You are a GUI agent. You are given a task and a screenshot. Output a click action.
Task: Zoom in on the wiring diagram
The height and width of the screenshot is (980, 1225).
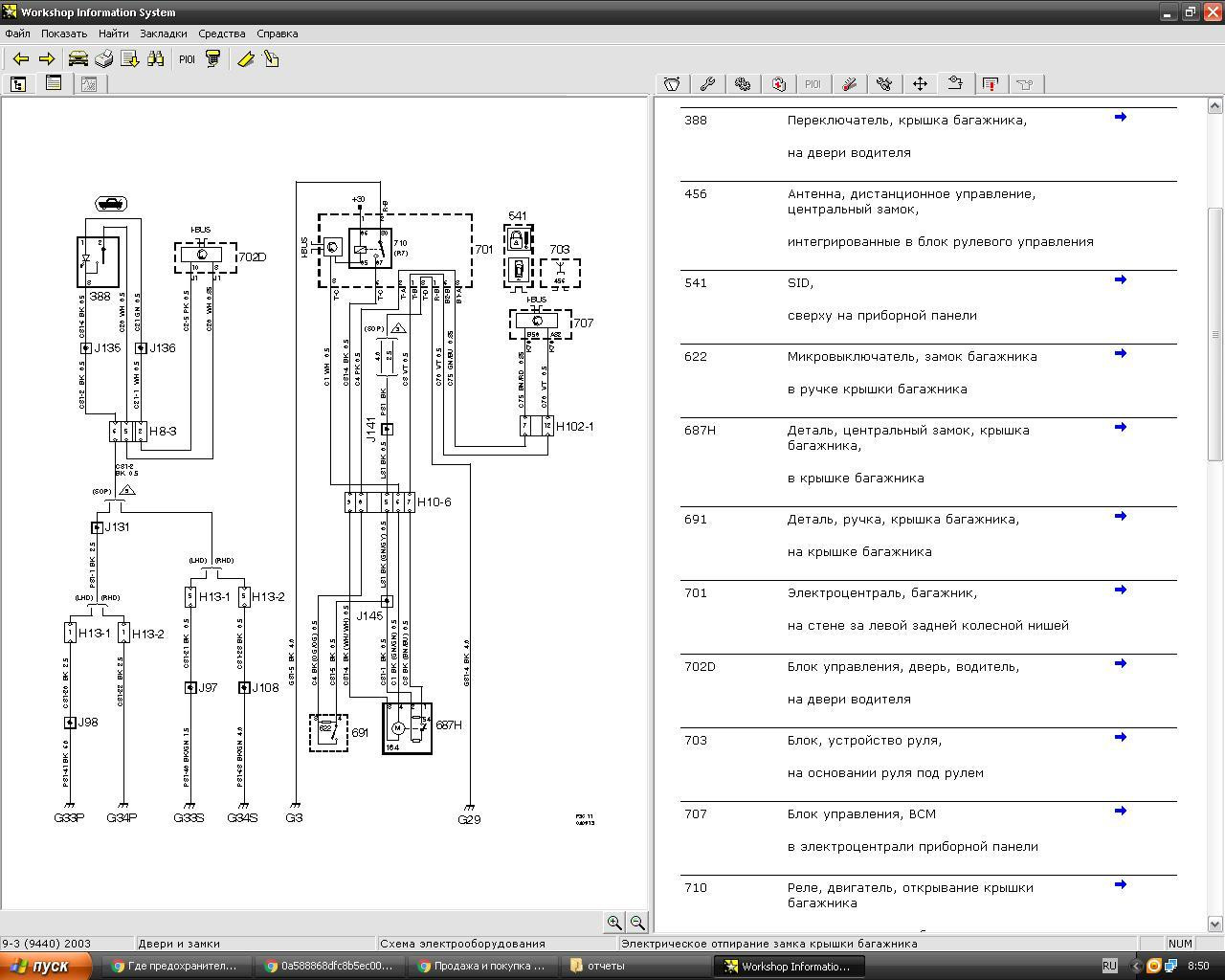pos(614,923)
